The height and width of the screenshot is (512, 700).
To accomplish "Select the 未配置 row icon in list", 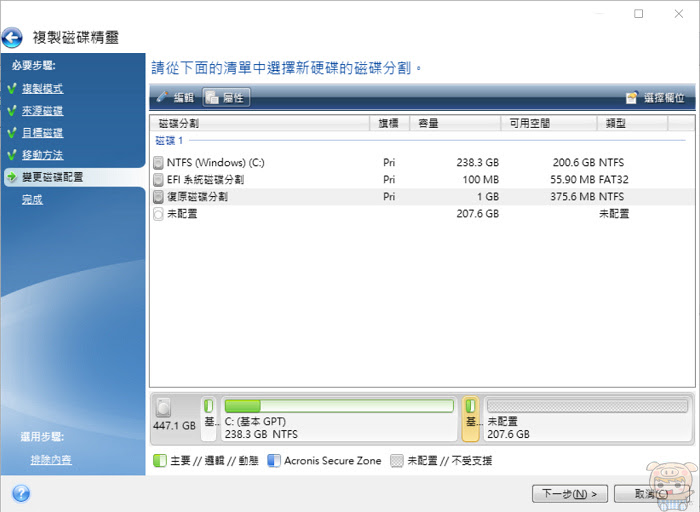I will pos(158,214).
